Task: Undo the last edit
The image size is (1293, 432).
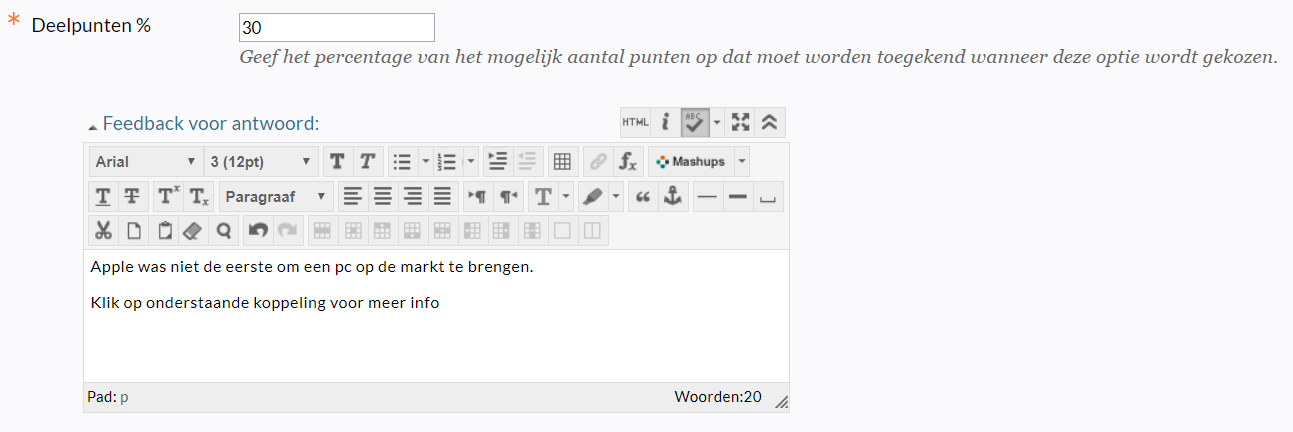Action: click(x=258, y=230)
